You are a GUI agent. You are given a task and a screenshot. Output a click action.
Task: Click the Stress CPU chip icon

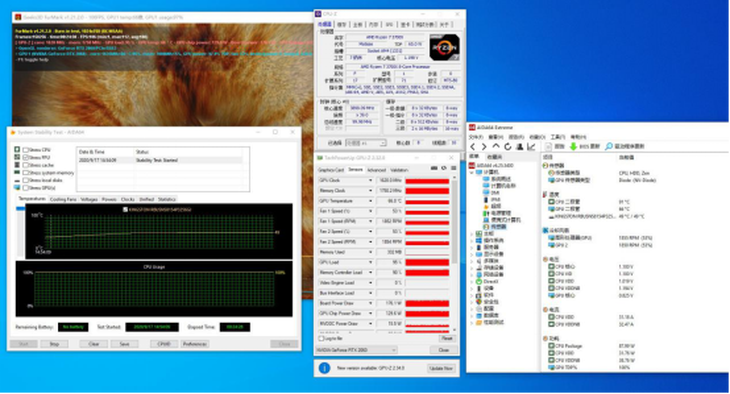(x=17, y=150)
